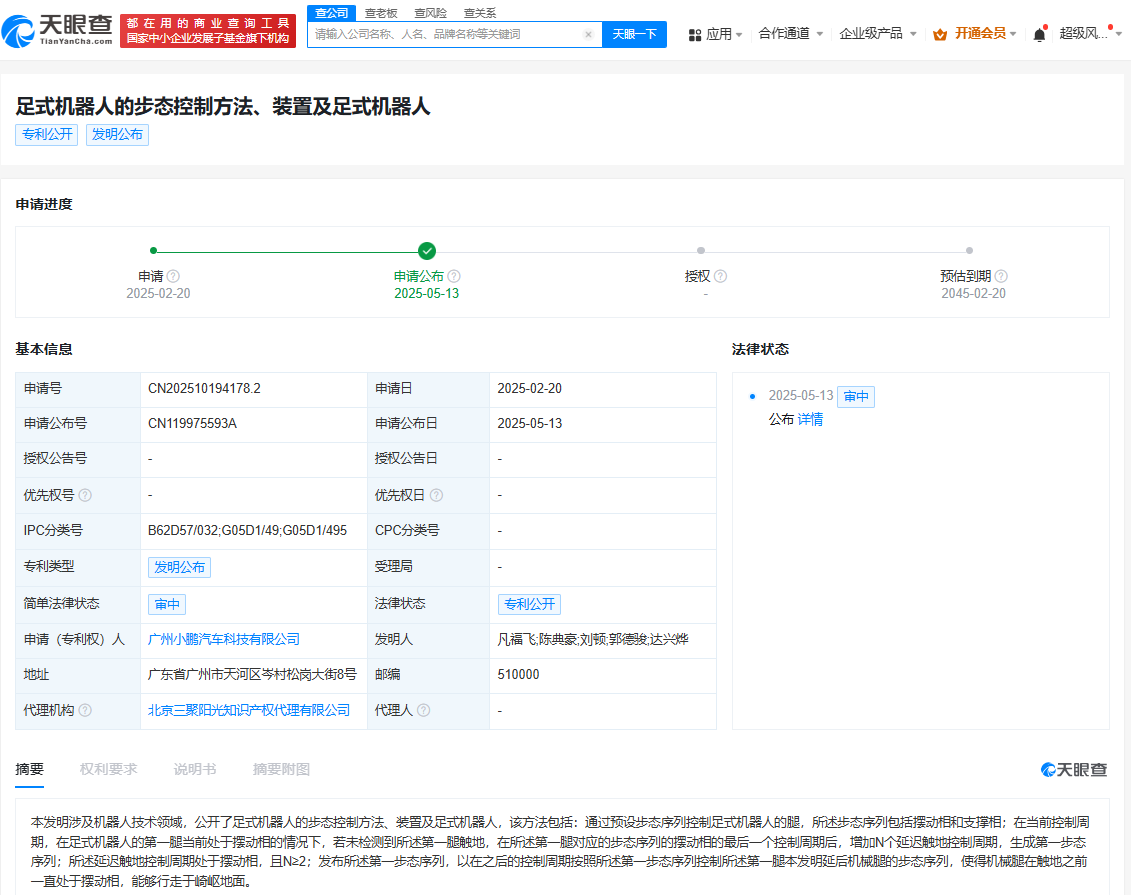Image resolution: width=1131 pixels, height=895 pixels.
Task: Expand the 应用 dropdown menu
Action: [x=716, y=34]
